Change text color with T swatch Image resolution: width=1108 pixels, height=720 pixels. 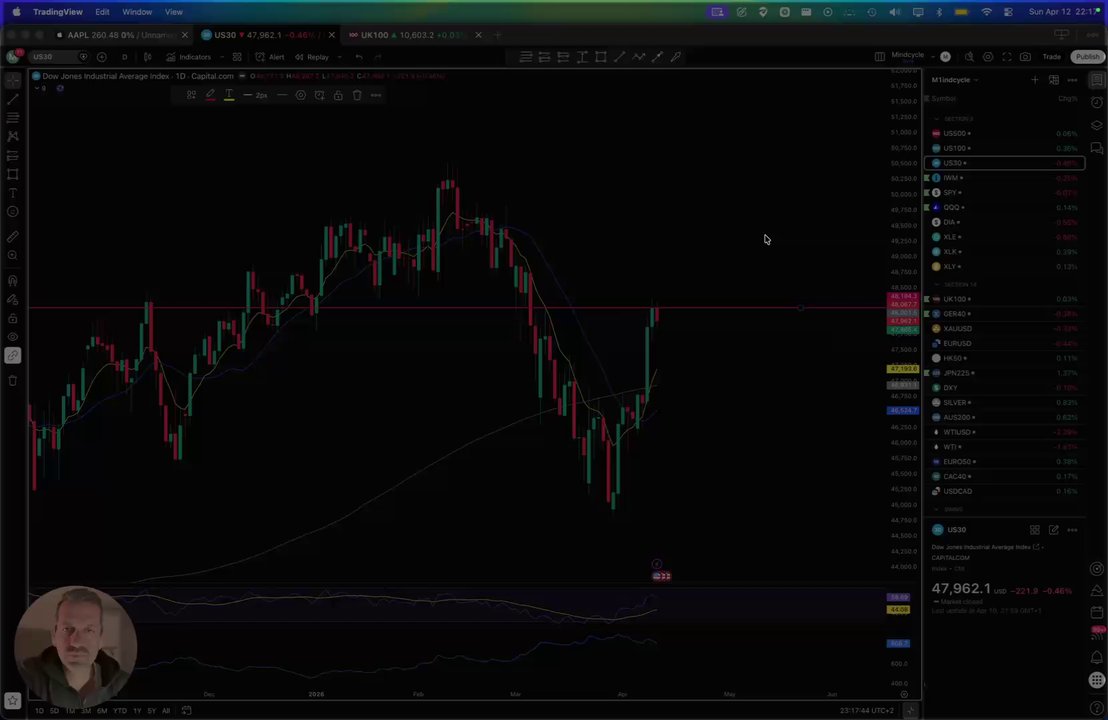(229, 95)
